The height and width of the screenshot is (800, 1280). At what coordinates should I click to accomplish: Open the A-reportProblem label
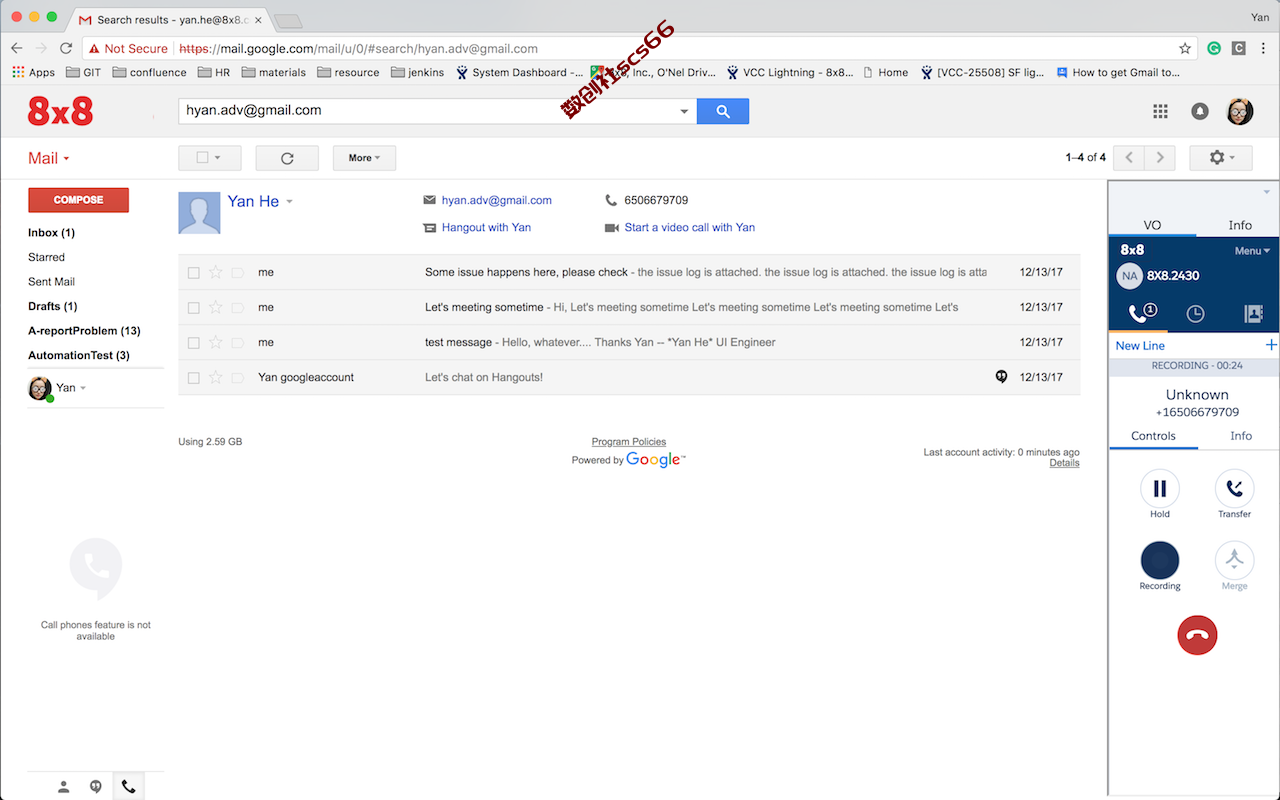pyautogui.click(x=84, y=331)
